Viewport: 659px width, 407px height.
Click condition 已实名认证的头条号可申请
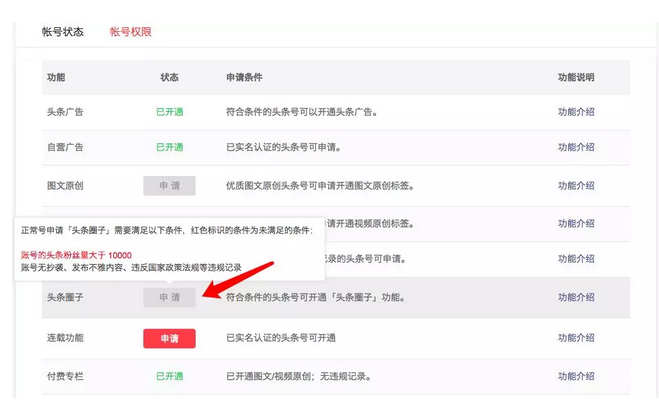(x=284, y=147)
